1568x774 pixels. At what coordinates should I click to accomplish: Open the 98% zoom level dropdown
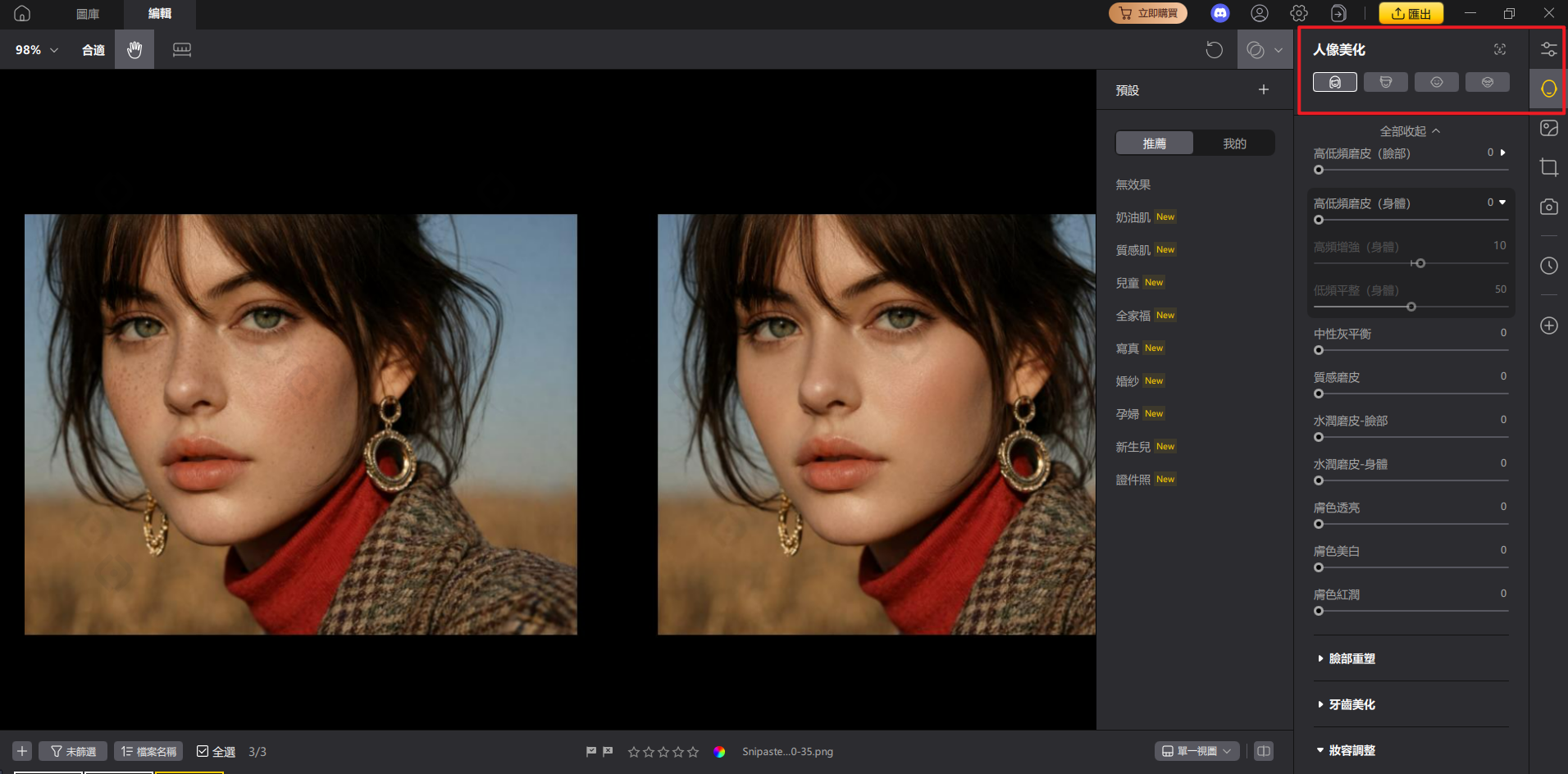click(37, 50)
